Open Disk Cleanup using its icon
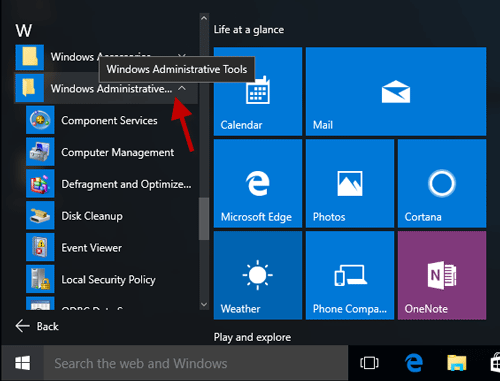Screen dimensions: 500x381 click(40, 215)
